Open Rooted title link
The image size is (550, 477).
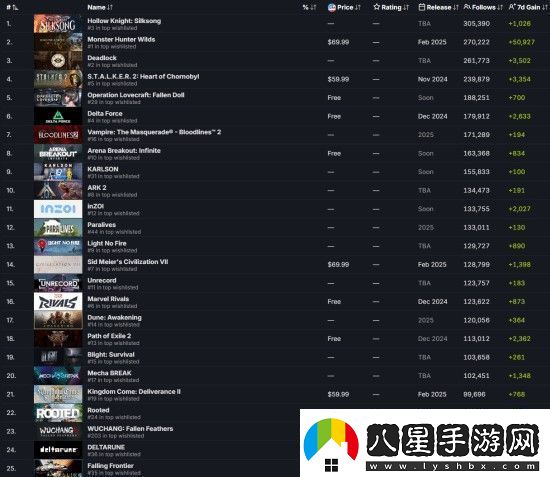[x=98, y=410]
